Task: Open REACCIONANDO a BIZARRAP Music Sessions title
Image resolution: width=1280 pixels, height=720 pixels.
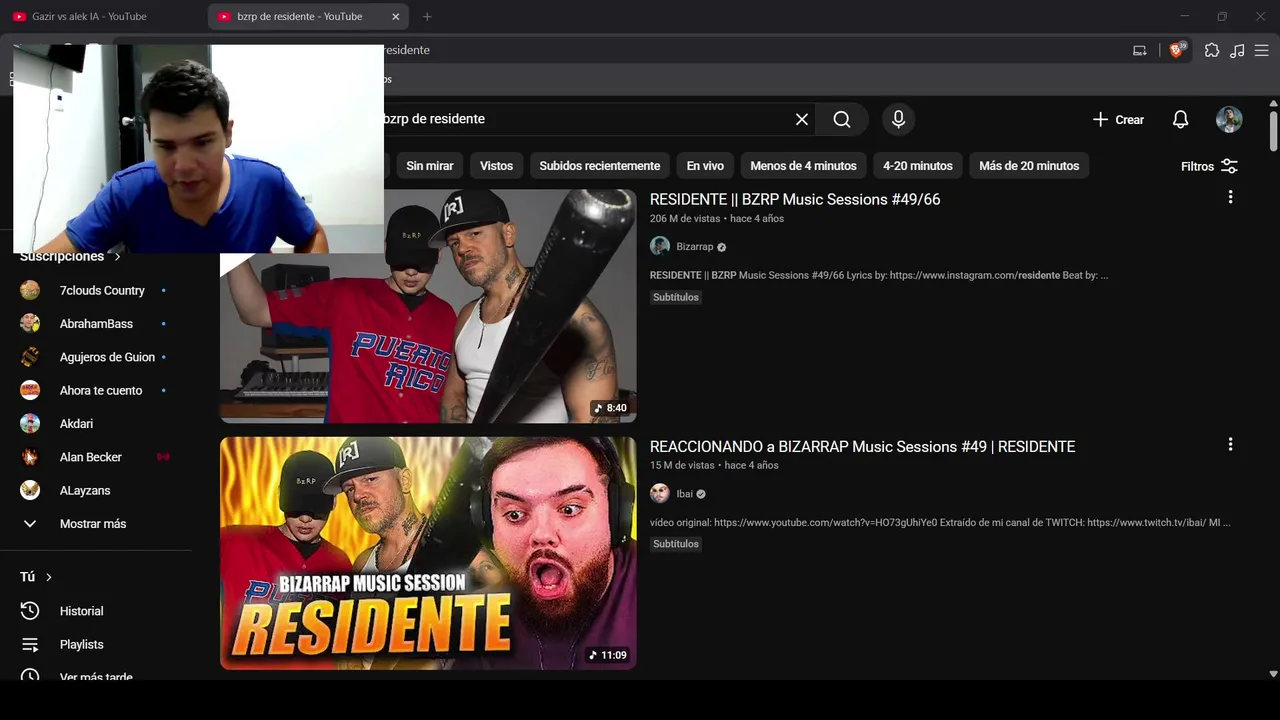Action: [862, 446]
